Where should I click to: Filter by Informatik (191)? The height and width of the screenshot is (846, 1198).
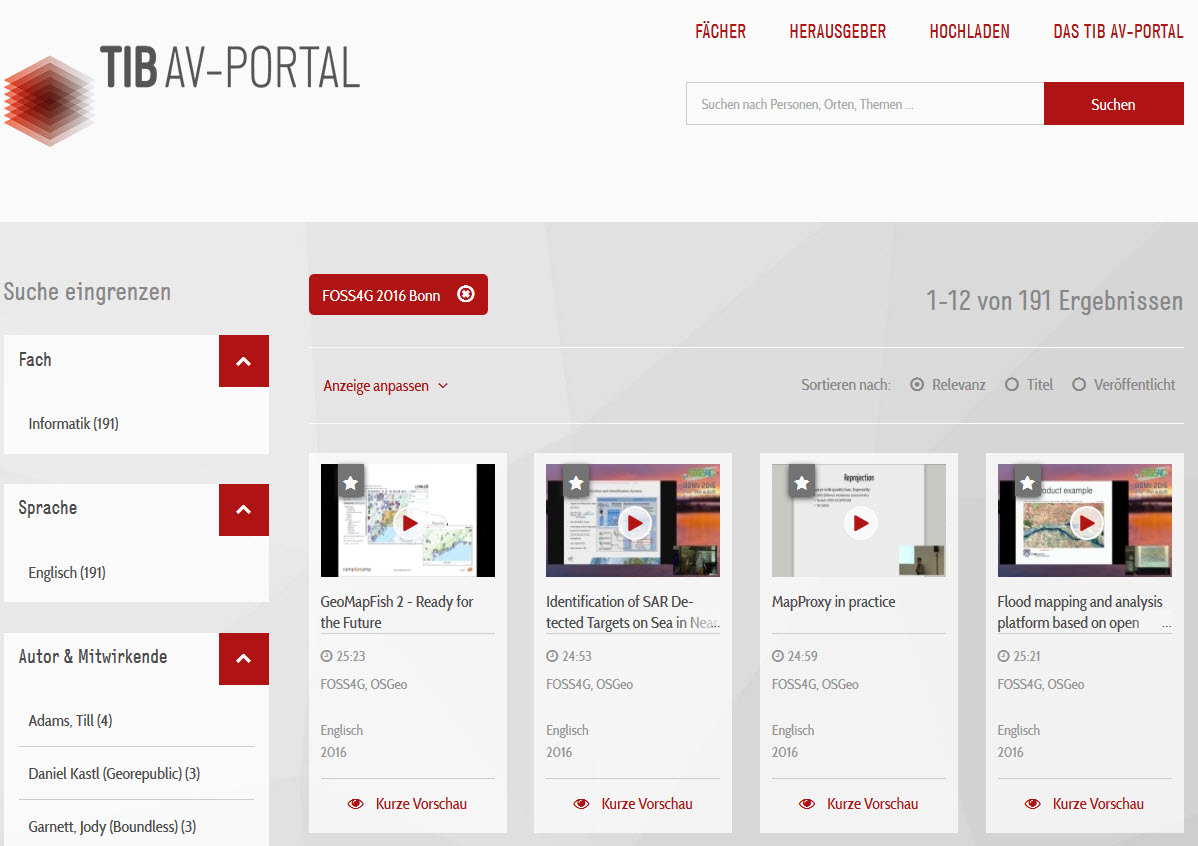point(73,423)
